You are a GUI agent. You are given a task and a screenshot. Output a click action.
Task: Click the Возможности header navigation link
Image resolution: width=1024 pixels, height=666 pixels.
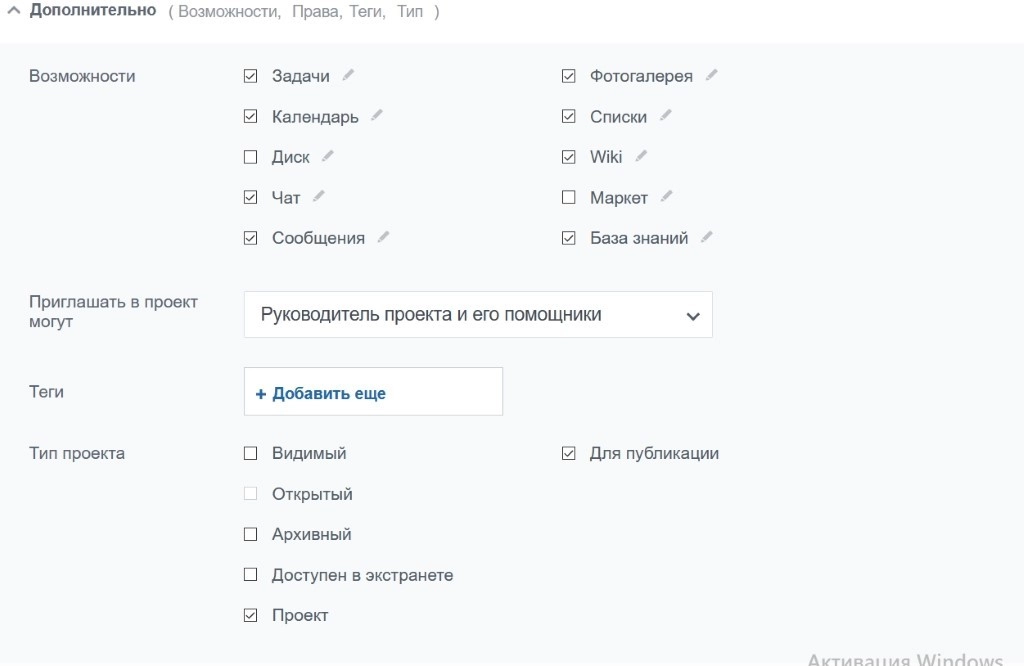(216, 12)
